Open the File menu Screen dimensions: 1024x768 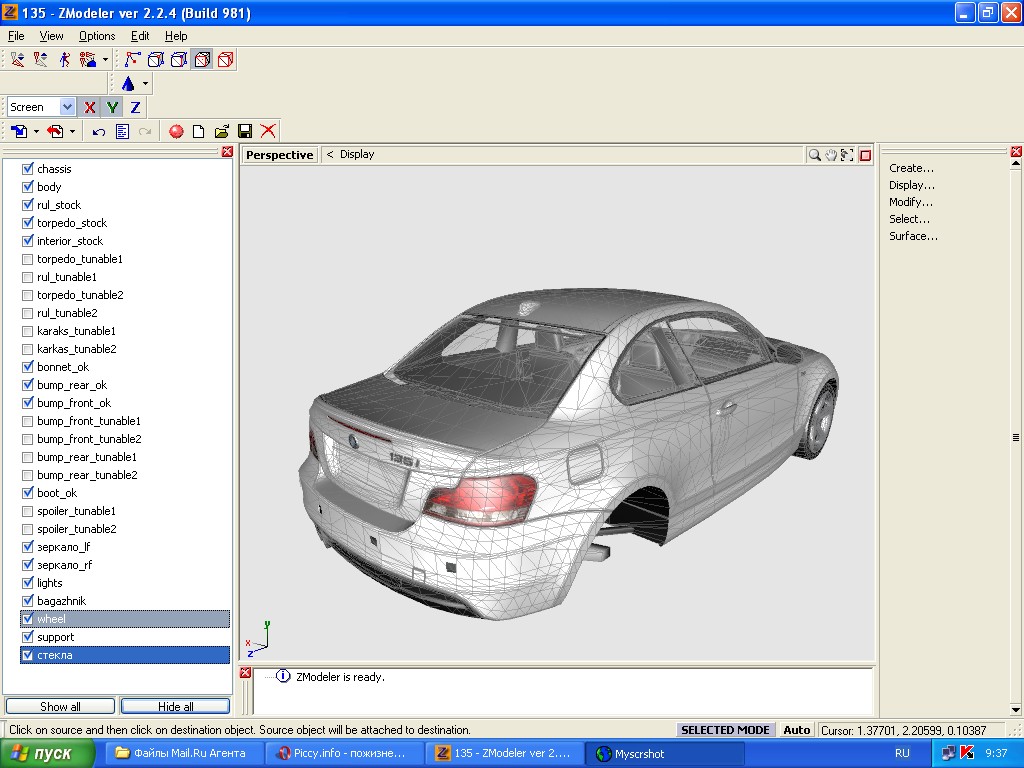pos(16,36)
